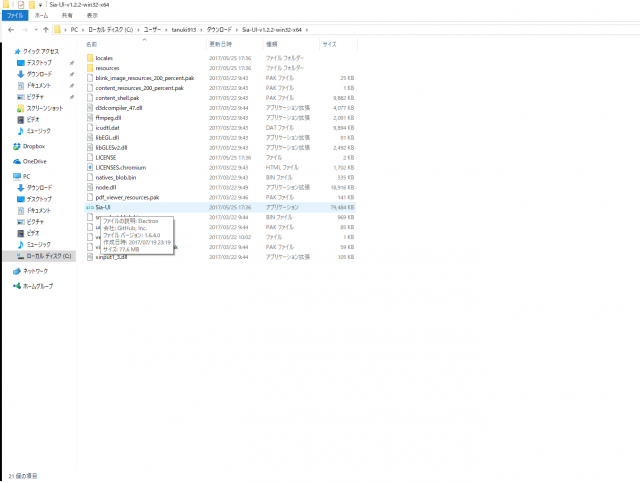Select the LICENSE file name

(106, 158)
